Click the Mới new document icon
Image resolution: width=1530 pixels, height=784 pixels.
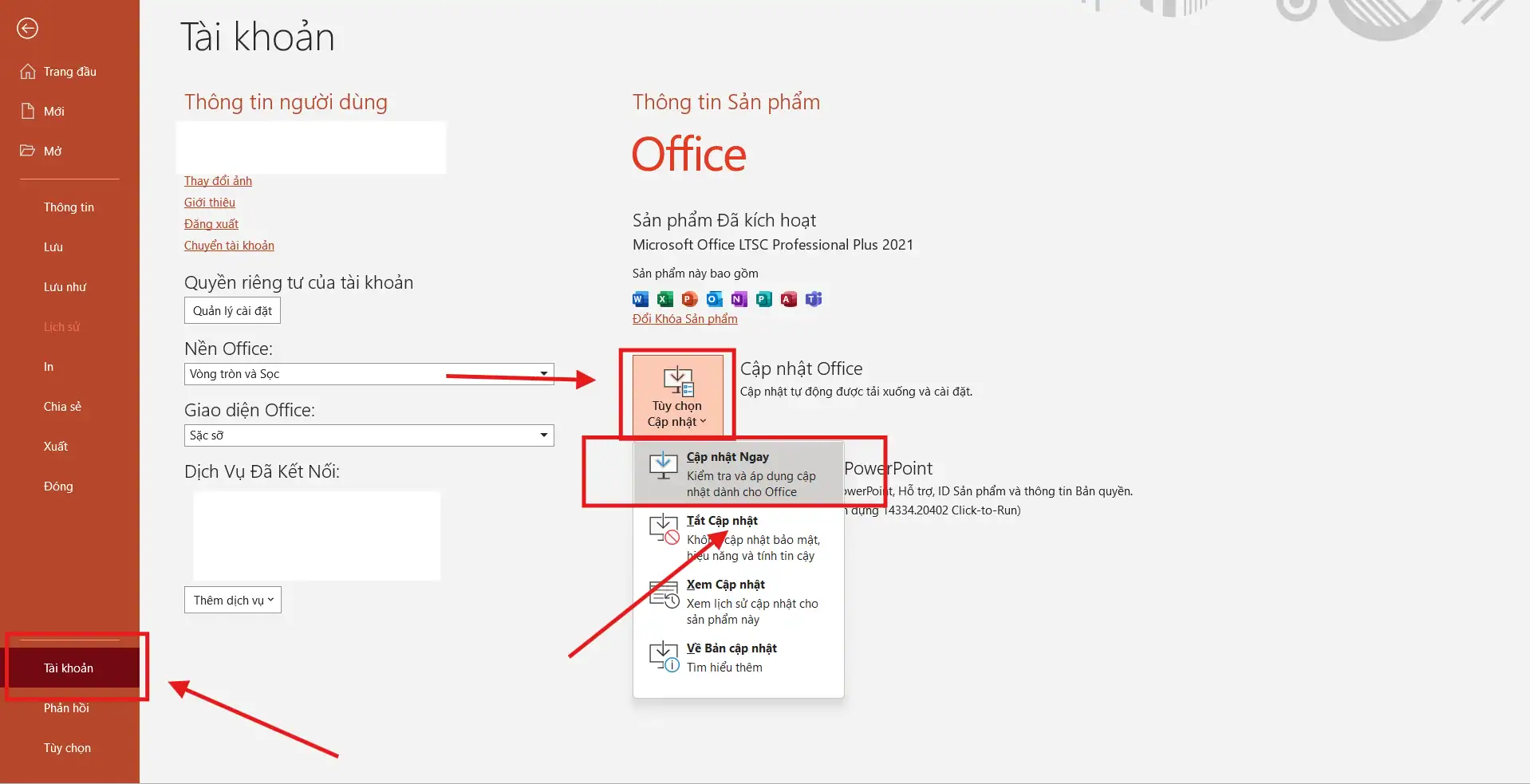[x=28, y=112]
